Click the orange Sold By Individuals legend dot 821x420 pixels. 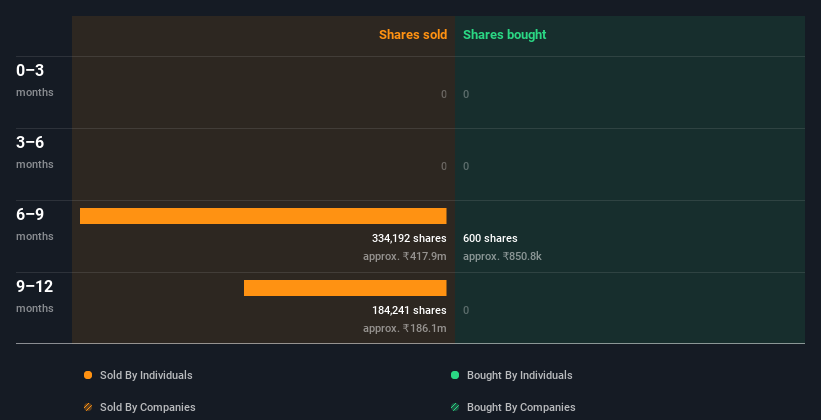88,375
